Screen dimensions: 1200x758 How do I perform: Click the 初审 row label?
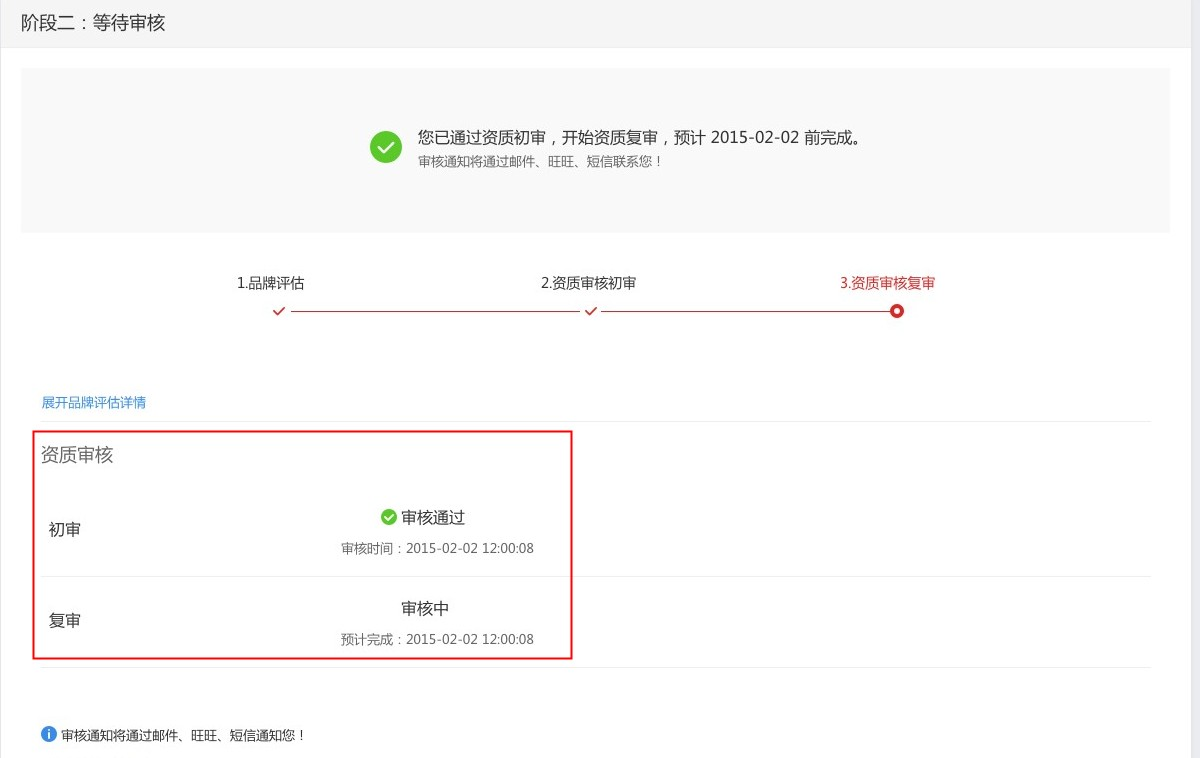pyautogui.click(x=65, y=530)
